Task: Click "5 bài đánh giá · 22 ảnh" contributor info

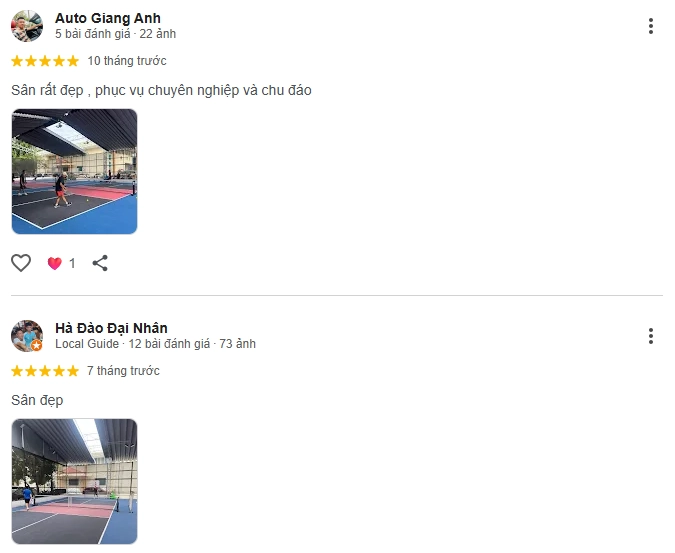Action: (x=115, y=34)
